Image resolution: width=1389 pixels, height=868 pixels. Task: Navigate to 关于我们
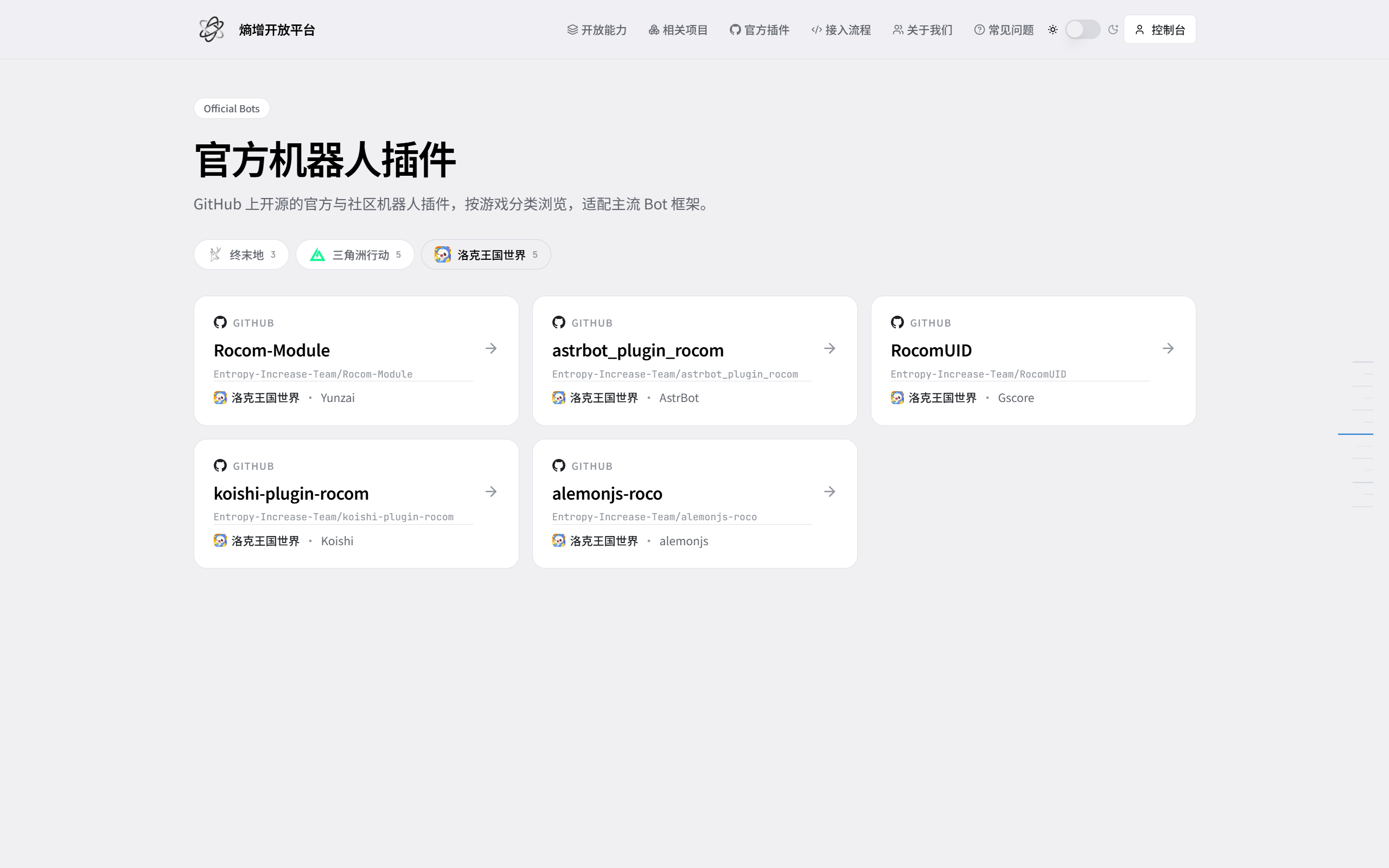coord(922,30)
